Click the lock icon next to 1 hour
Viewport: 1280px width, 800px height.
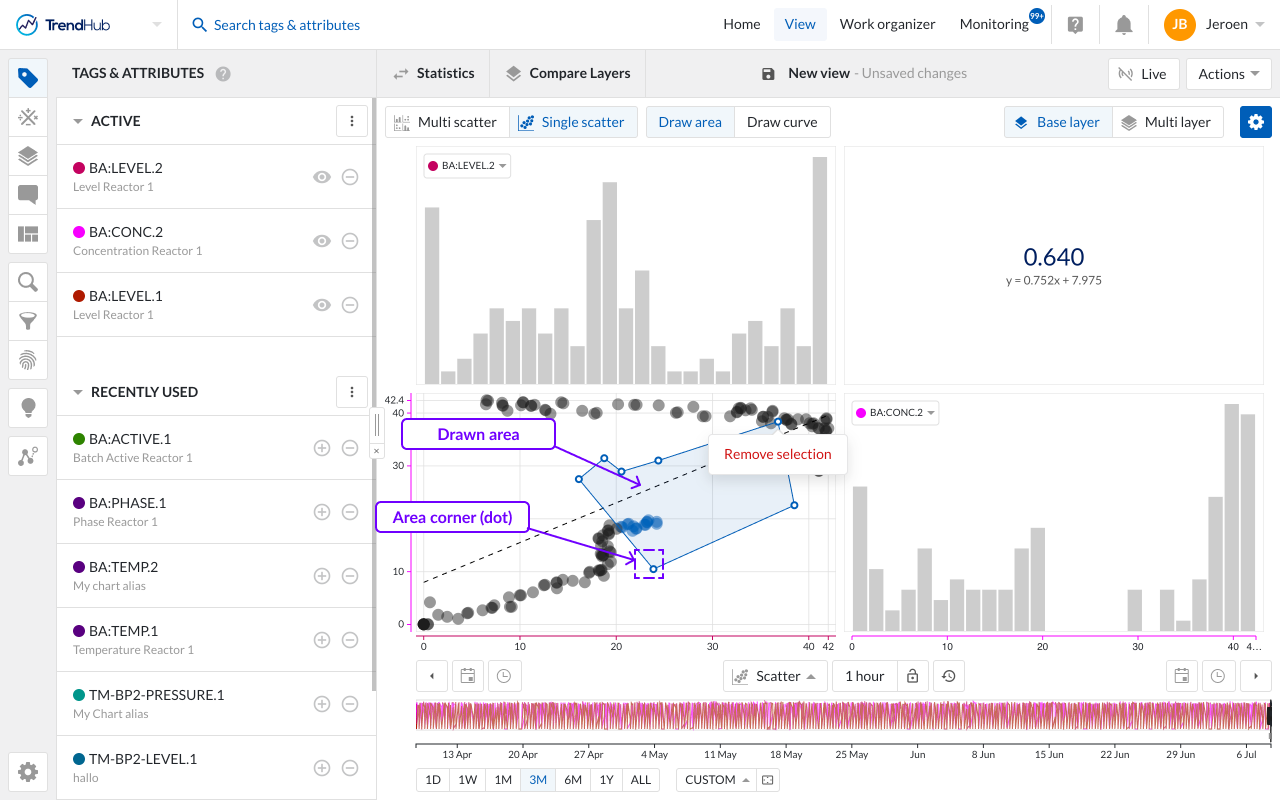coord(912,676)
